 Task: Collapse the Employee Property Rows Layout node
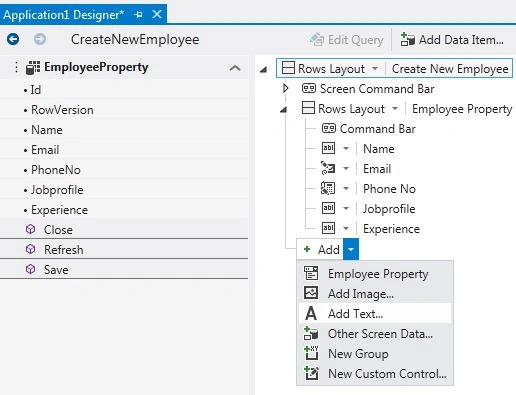tap(284, 109)
